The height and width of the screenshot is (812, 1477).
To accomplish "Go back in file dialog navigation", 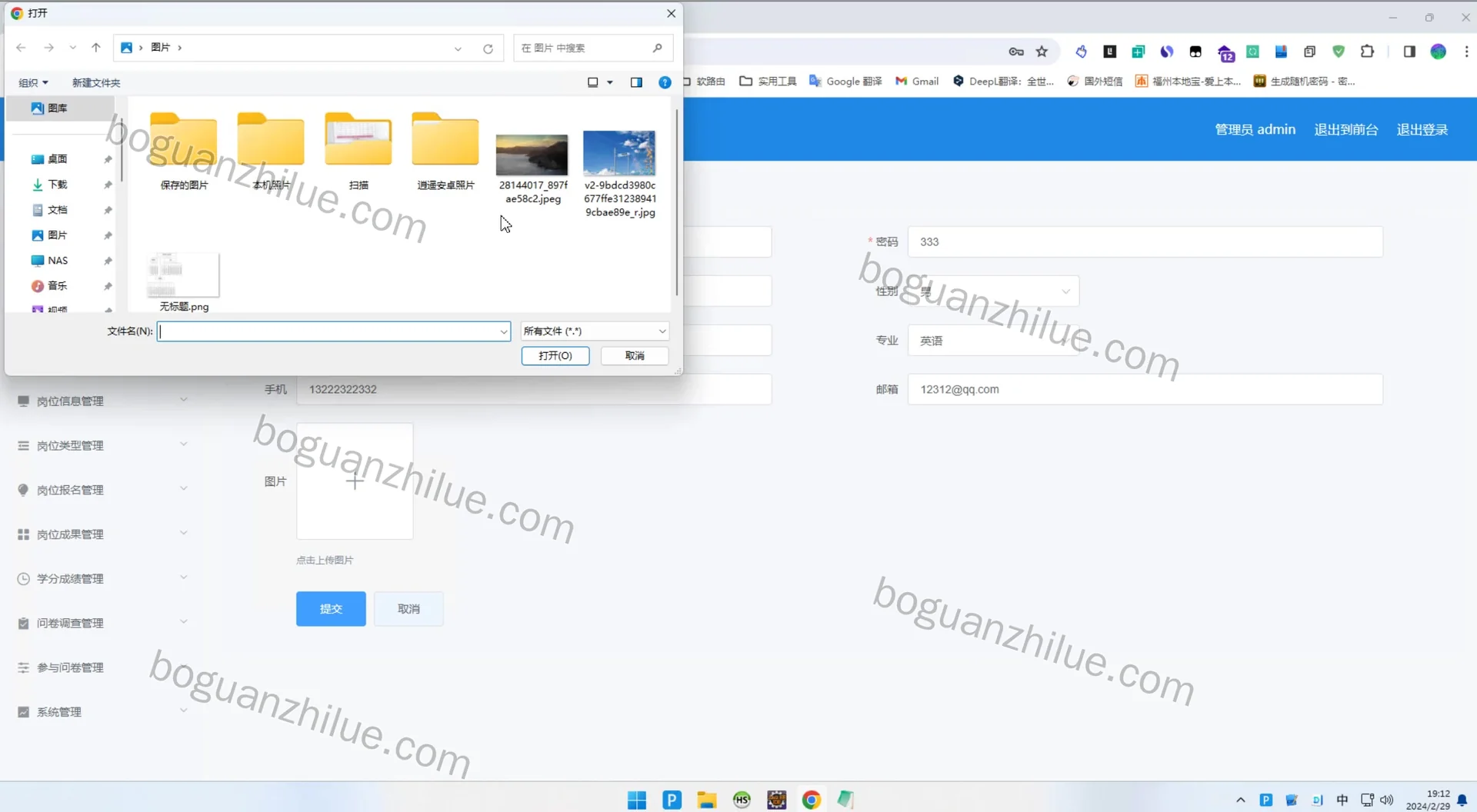I will click(x=21, y=48).
